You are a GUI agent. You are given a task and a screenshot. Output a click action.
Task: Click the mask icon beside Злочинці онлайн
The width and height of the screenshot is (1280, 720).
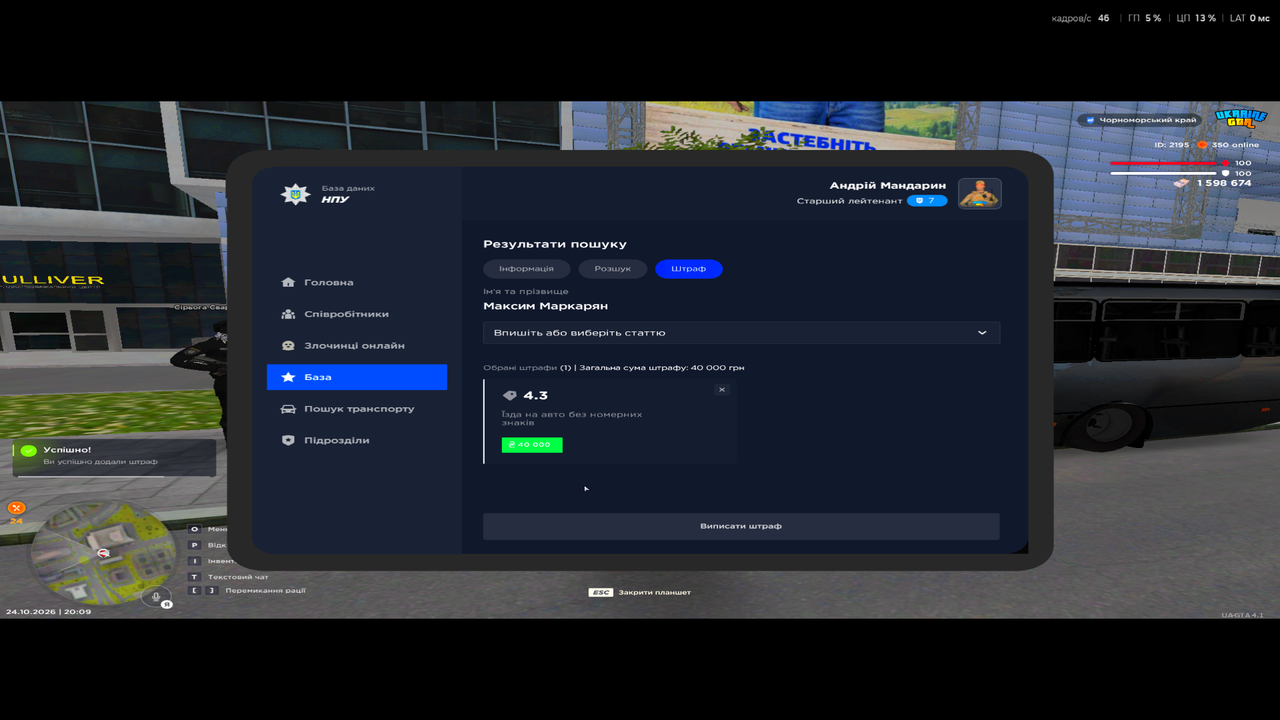pos(288,345)
